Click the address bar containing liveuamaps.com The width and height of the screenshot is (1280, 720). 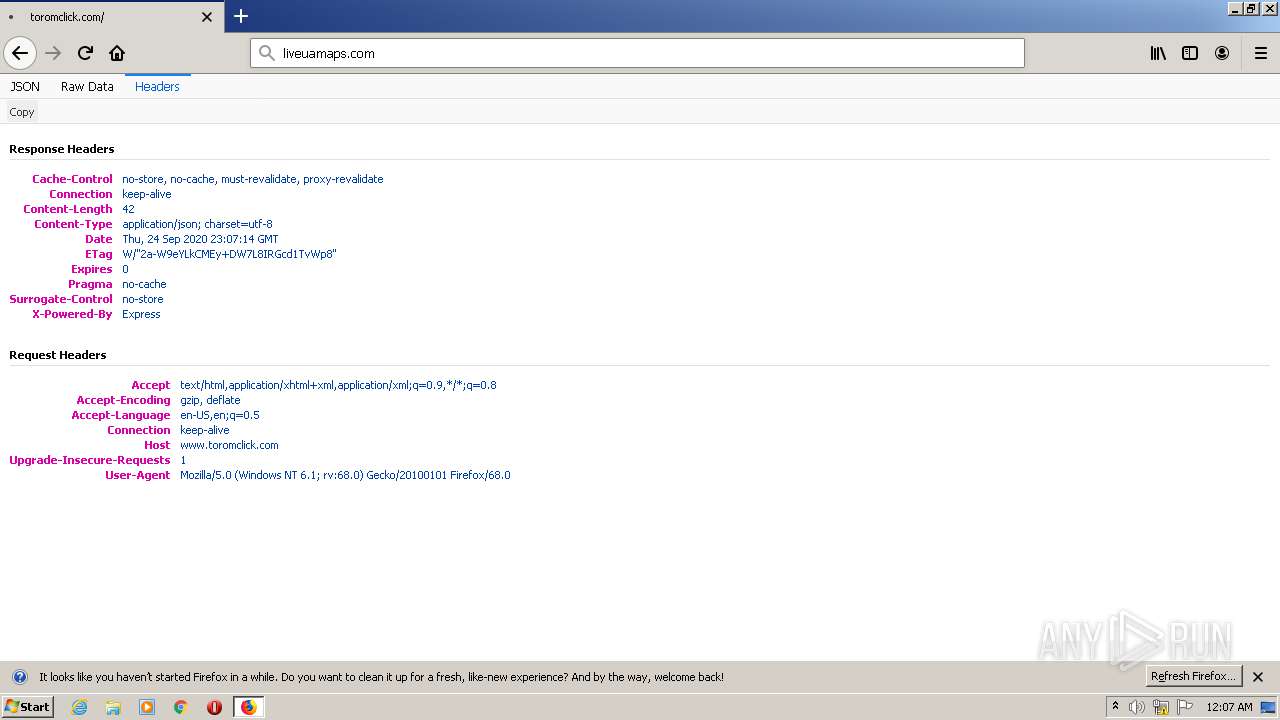(637, 53)
